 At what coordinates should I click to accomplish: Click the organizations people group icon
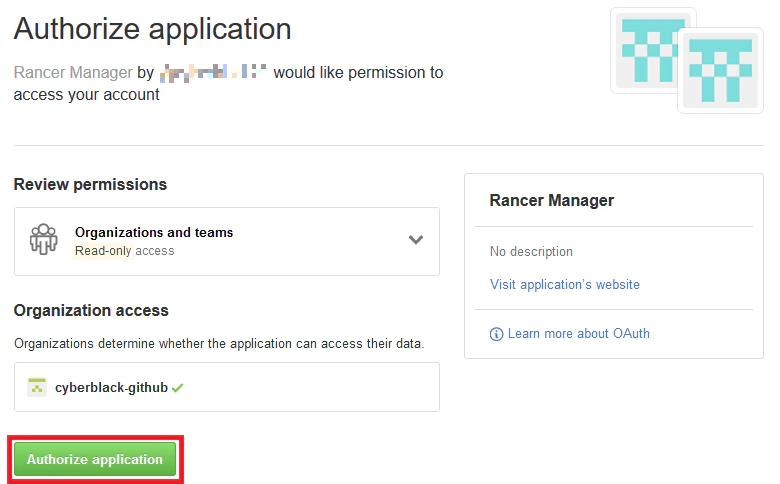[x=44, y=239]
